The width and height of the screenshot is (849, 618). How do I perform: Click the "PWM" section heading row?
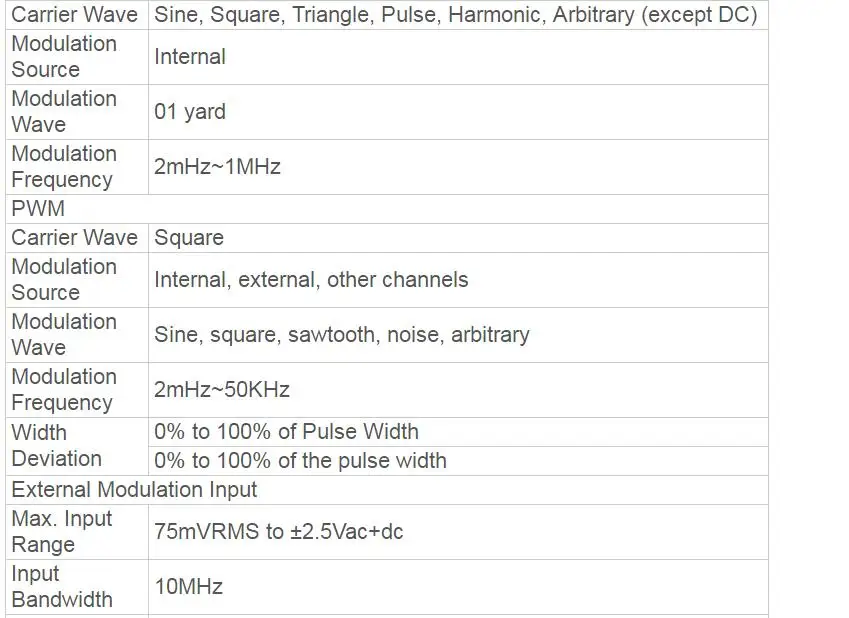coord(38,209)
